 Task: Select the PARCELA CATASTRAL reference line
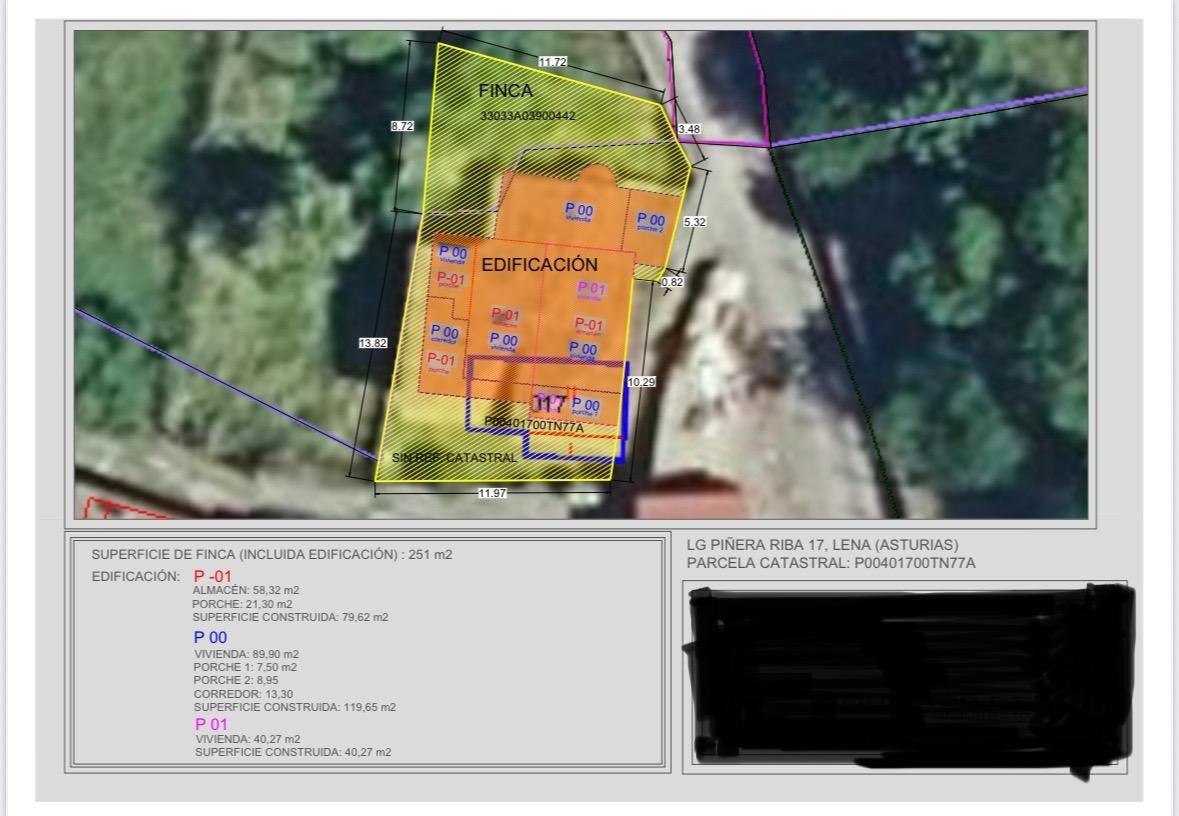click(831, 563)
